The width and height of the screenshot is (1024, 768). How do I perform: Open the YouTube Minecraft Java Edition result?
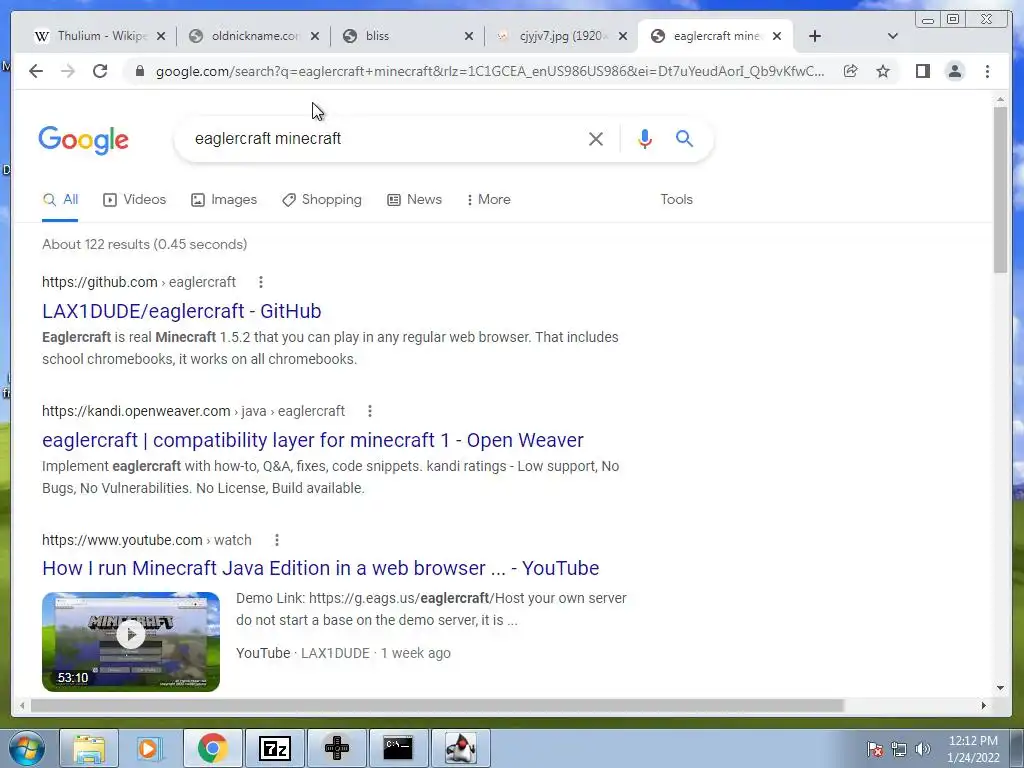(321, 568)
